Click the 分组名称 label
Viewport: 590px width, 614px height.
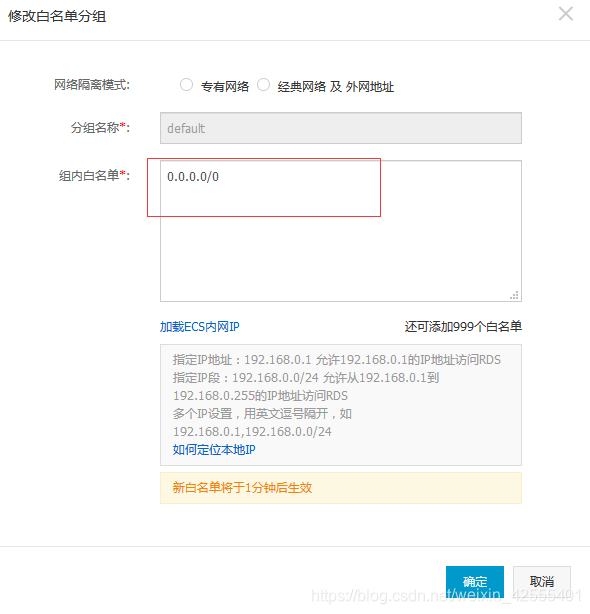[x=100, y=128]
